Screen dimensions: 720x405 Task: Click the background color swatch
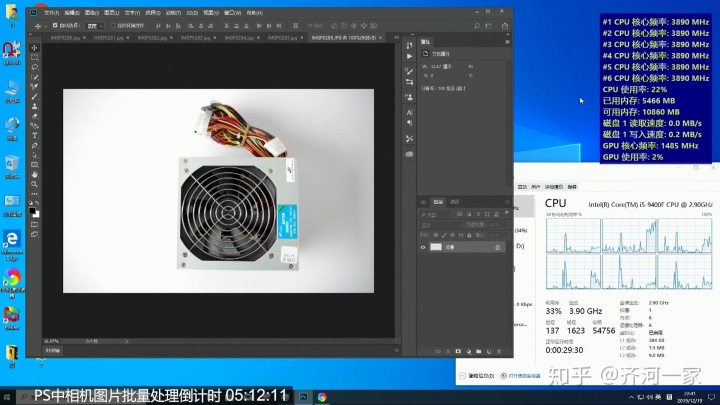point(36,214)
